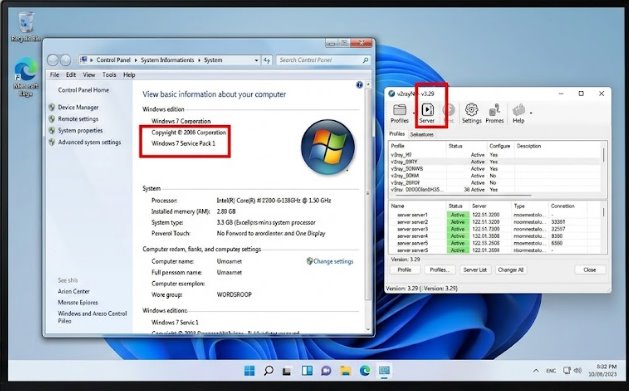Click the profiles list horizontal scrollbar
The image size is (629, 391).
pyautogui.click(x=463, y=195)
